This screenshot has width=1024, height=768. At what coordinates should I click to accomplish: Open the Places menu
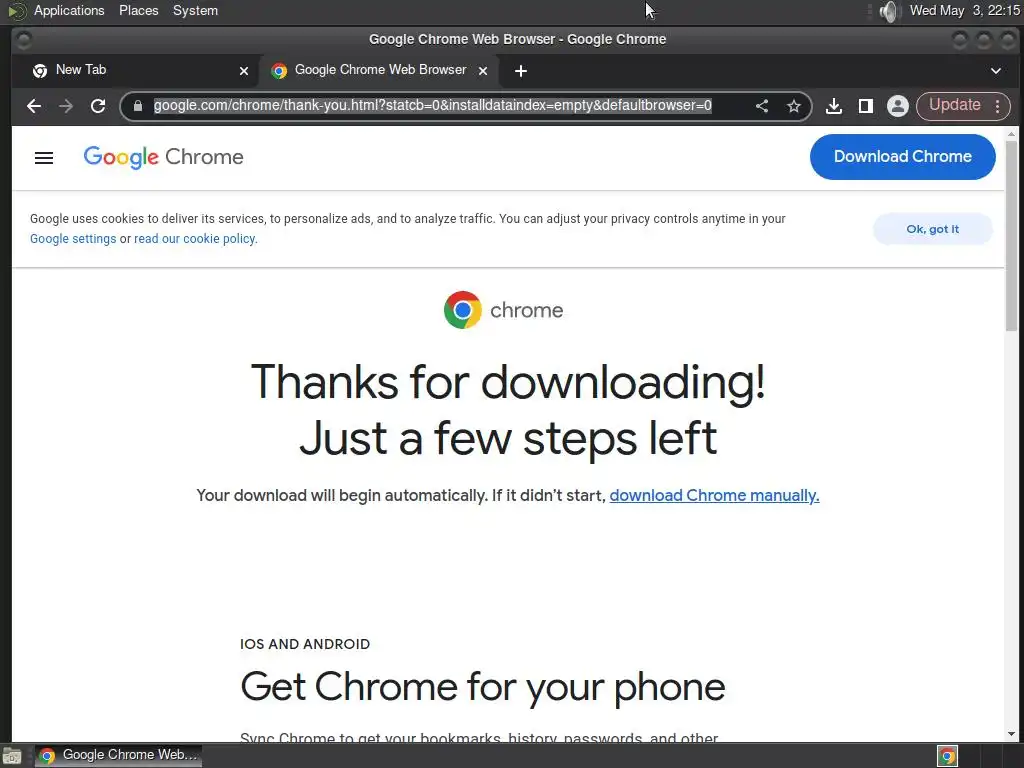click(138, 10)
